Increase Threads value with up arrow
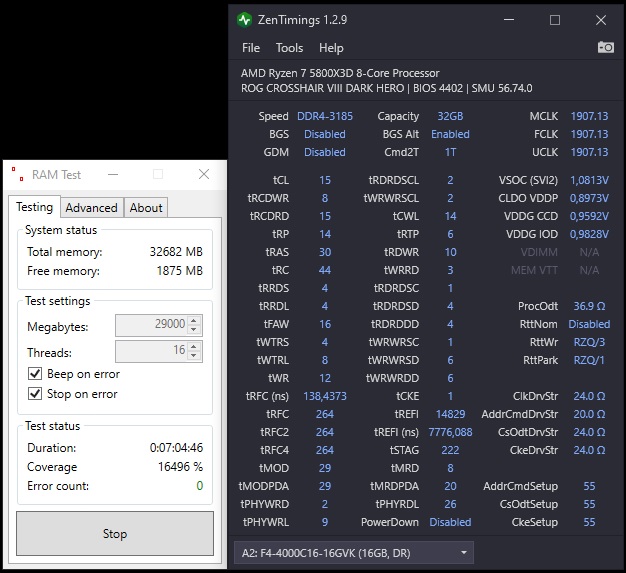 pos(194,347)
